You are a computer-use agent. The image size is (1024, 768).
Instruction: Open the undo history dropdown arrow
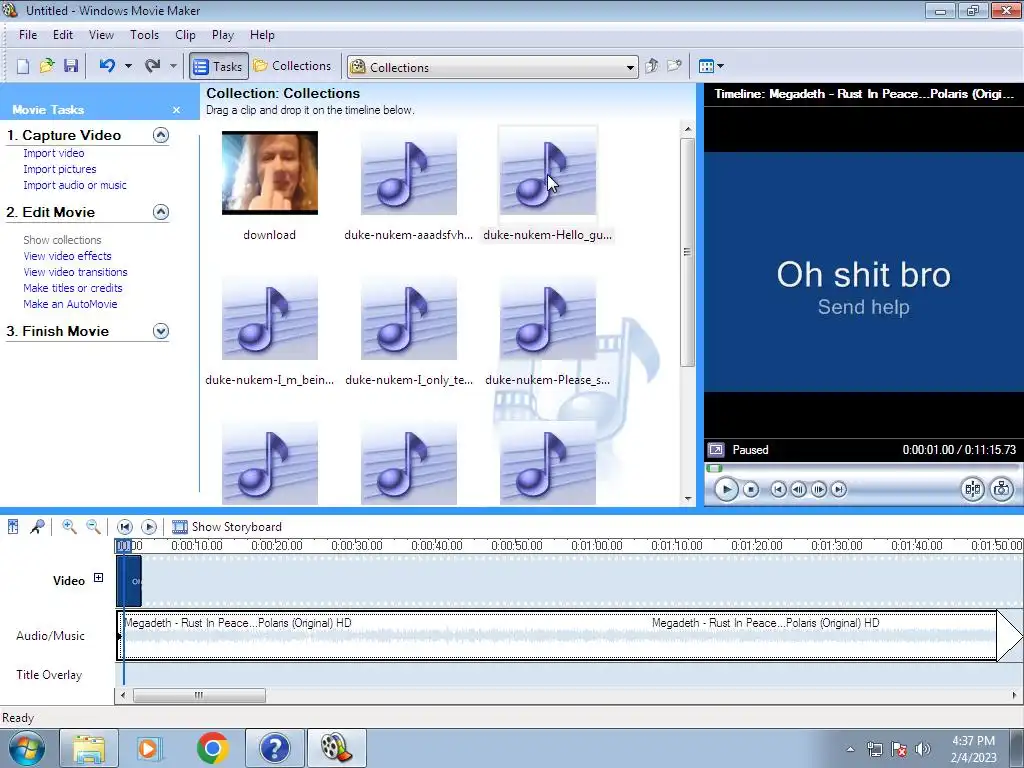[128, 66]
